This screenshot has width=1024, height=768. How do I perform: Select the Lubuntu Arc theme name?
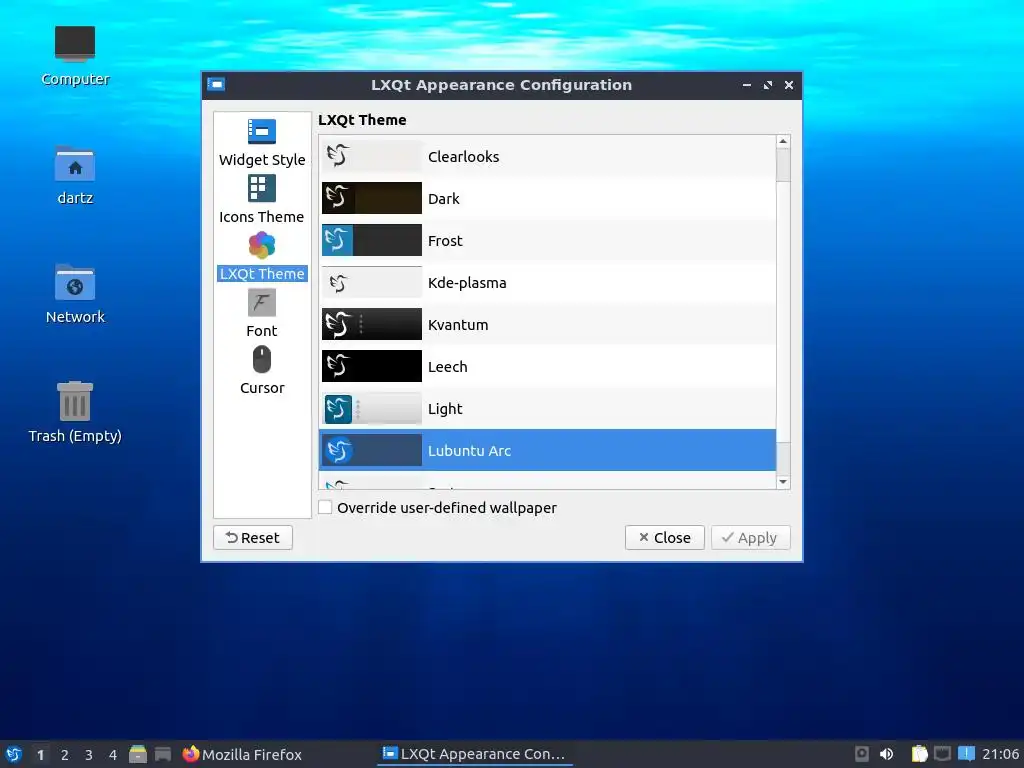(x=469, y=451)
